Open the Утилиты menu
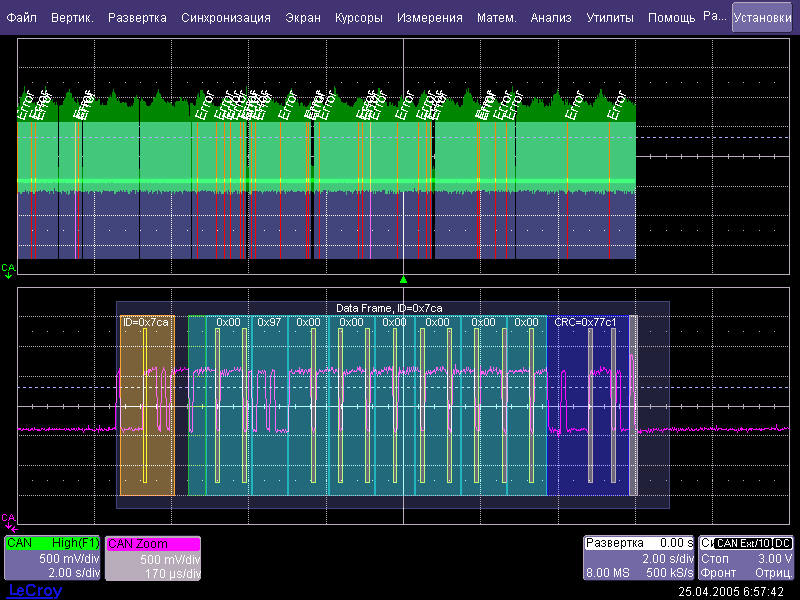 610,18
